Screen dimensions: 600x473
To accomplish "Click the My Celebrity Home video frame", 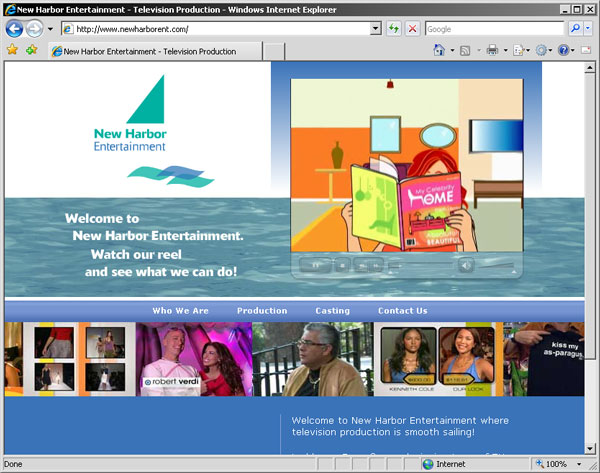I will point(407,165).
